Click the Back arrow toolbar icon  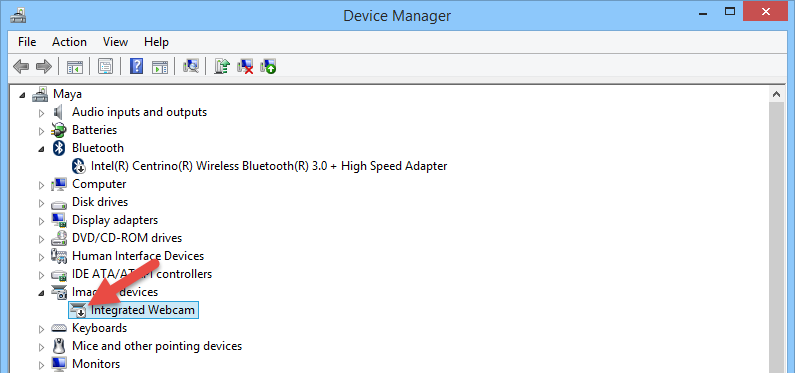[21, 66]
